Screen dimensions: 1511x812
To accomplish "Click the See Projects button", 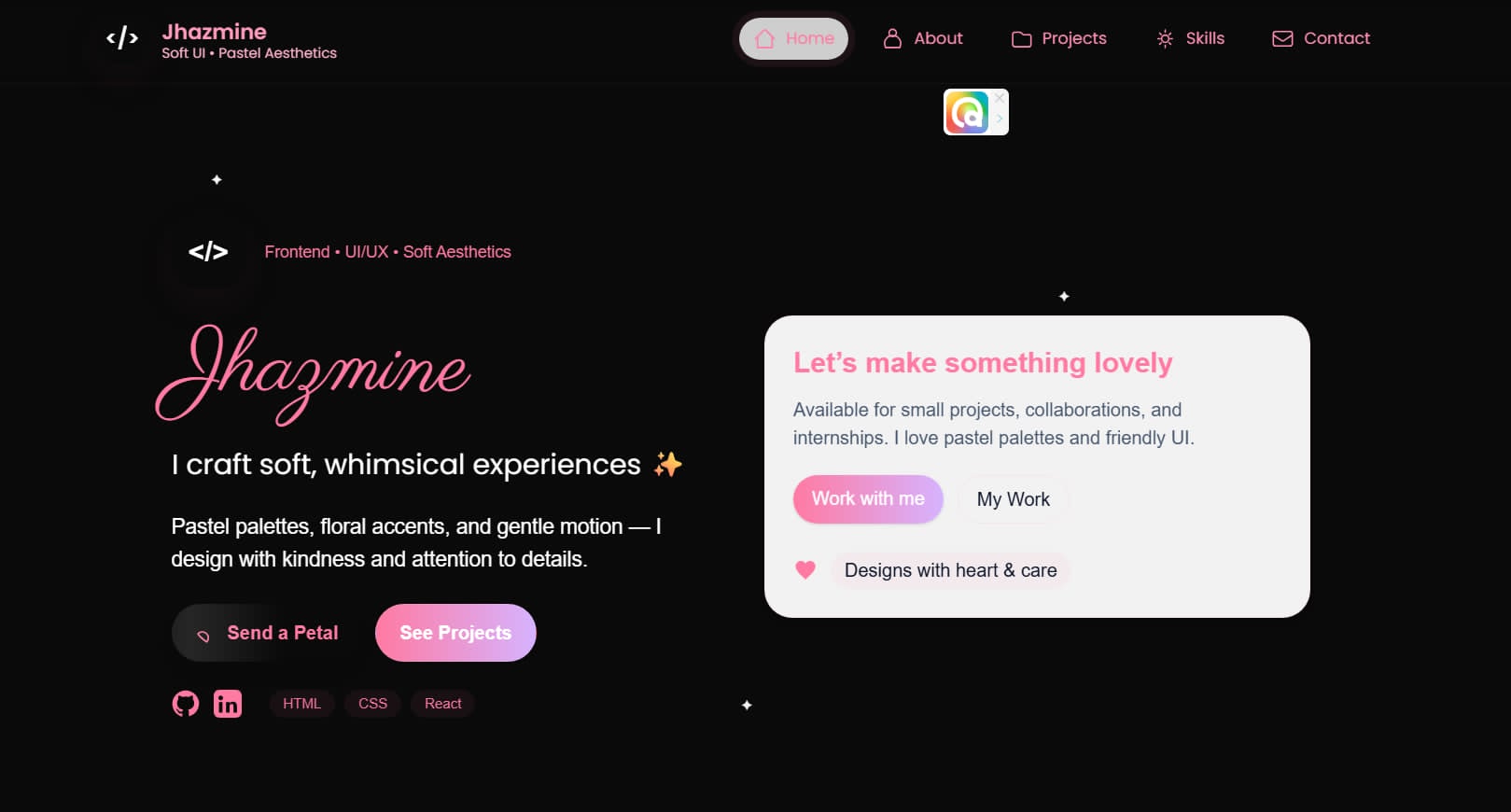I will pyautogui.click(x=455, y=633).
